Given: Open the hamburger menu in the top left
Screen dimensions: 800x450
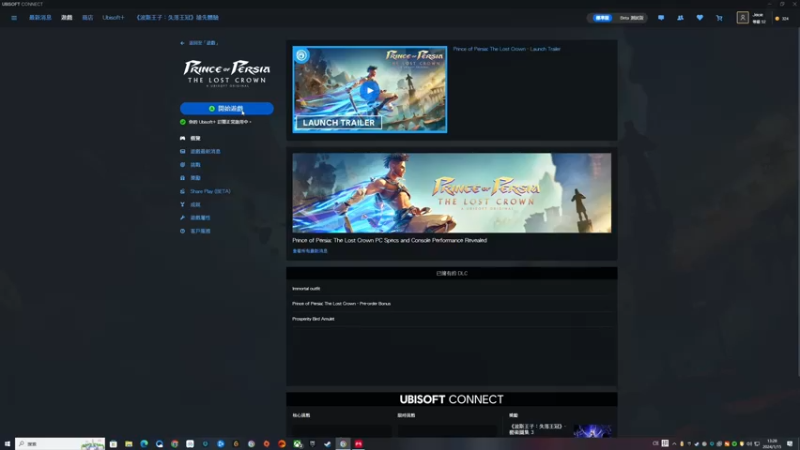Looking at the screenshot, I should [x=14, y=18].
